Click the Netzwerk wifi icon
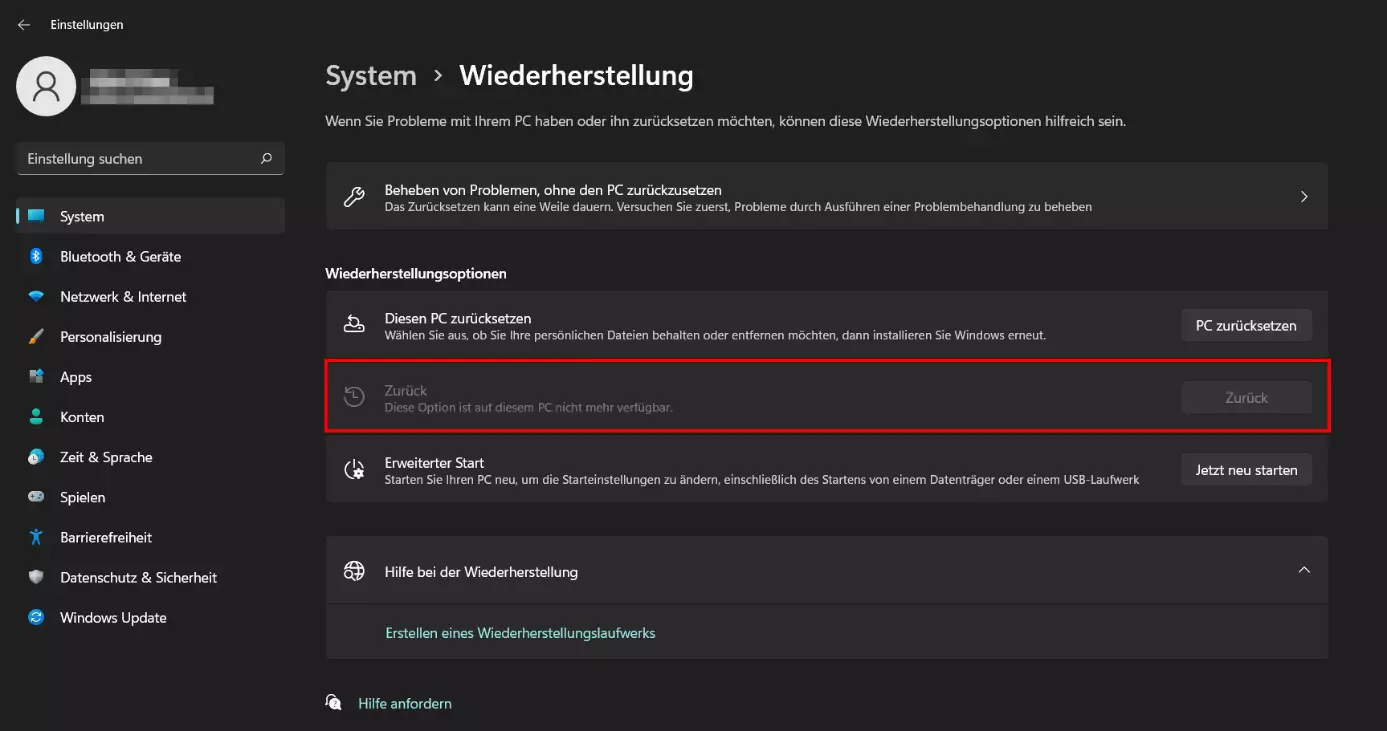The width and height of the screenshot is (1387, 731). pos(37,297)
